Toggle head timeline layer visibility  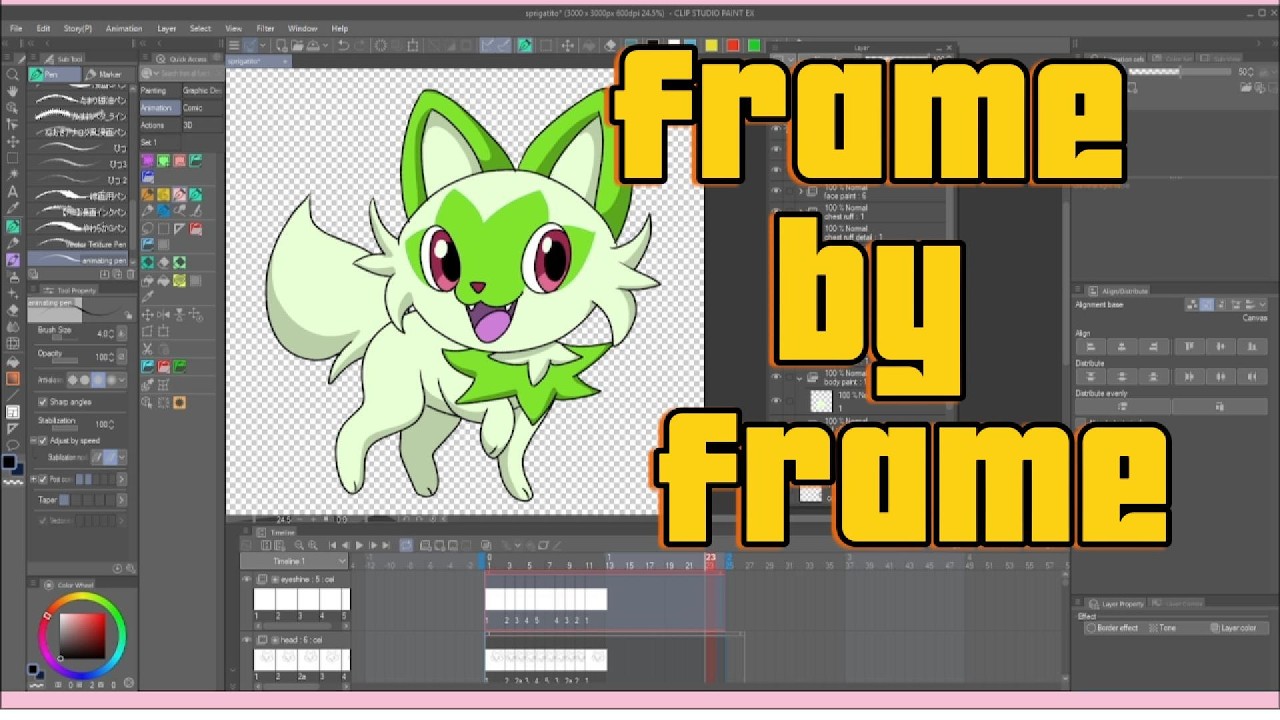pos(247,639)
